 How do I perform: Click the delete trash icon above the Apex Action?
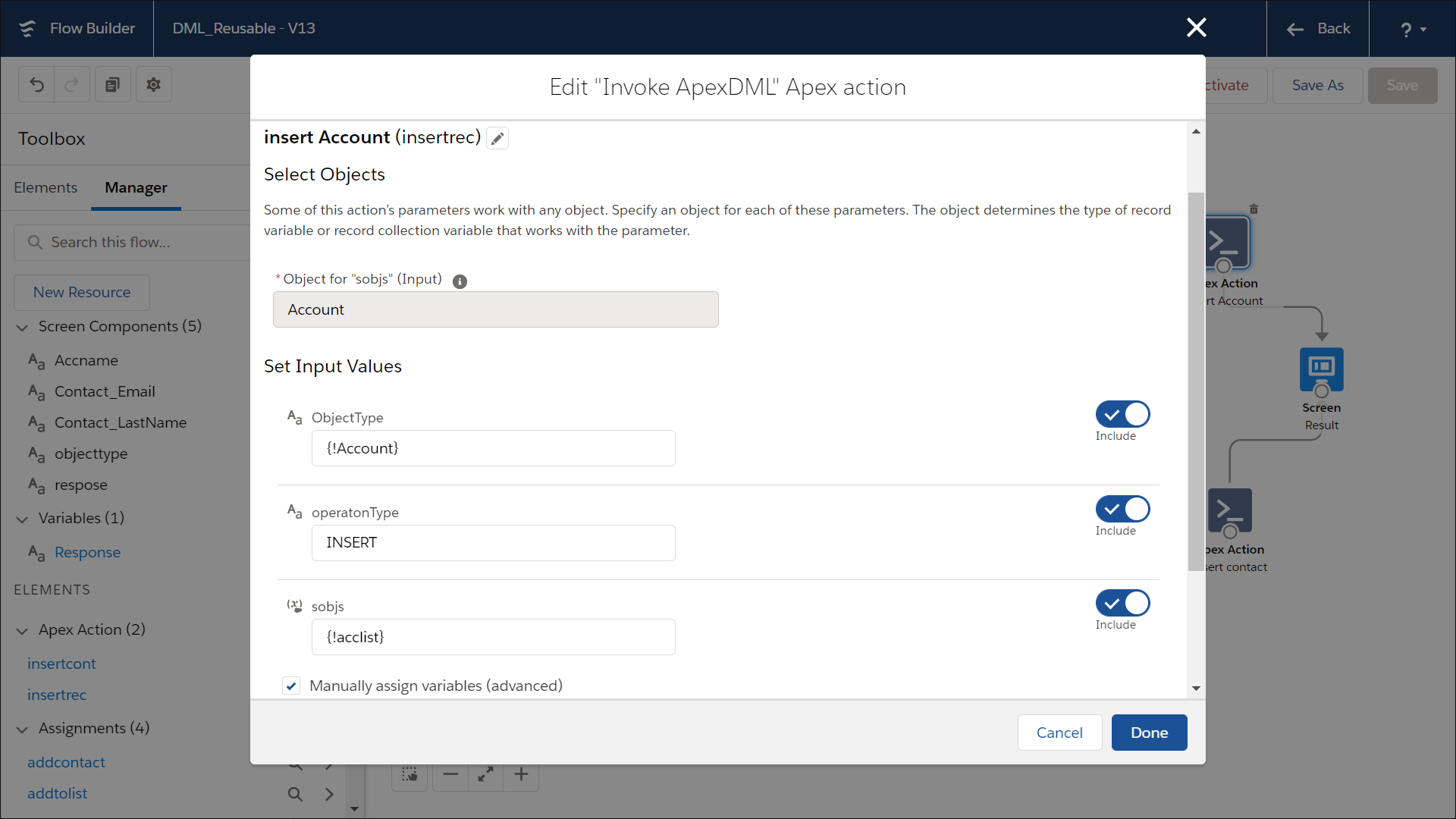pyautogui.click(x=1254, y=208)
